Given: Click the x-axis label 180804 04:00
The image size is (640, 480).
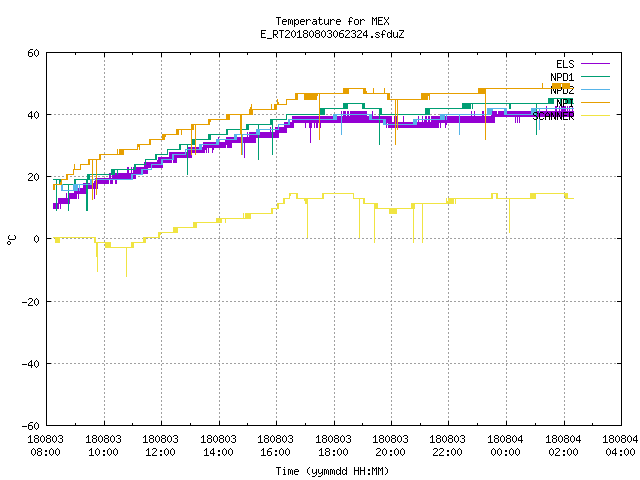Looking at the screenshot, I should tap(620, 446).
